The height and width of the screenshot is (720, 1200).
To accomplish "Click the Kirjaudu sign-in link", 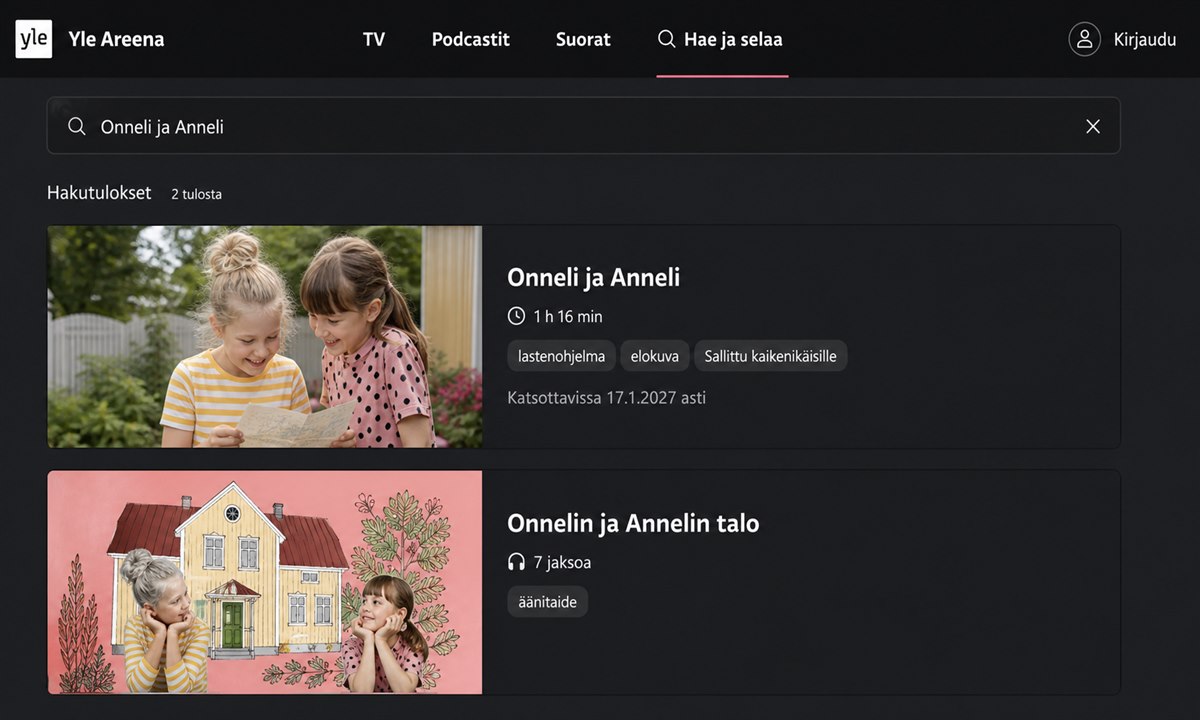I will point(1145,40).
